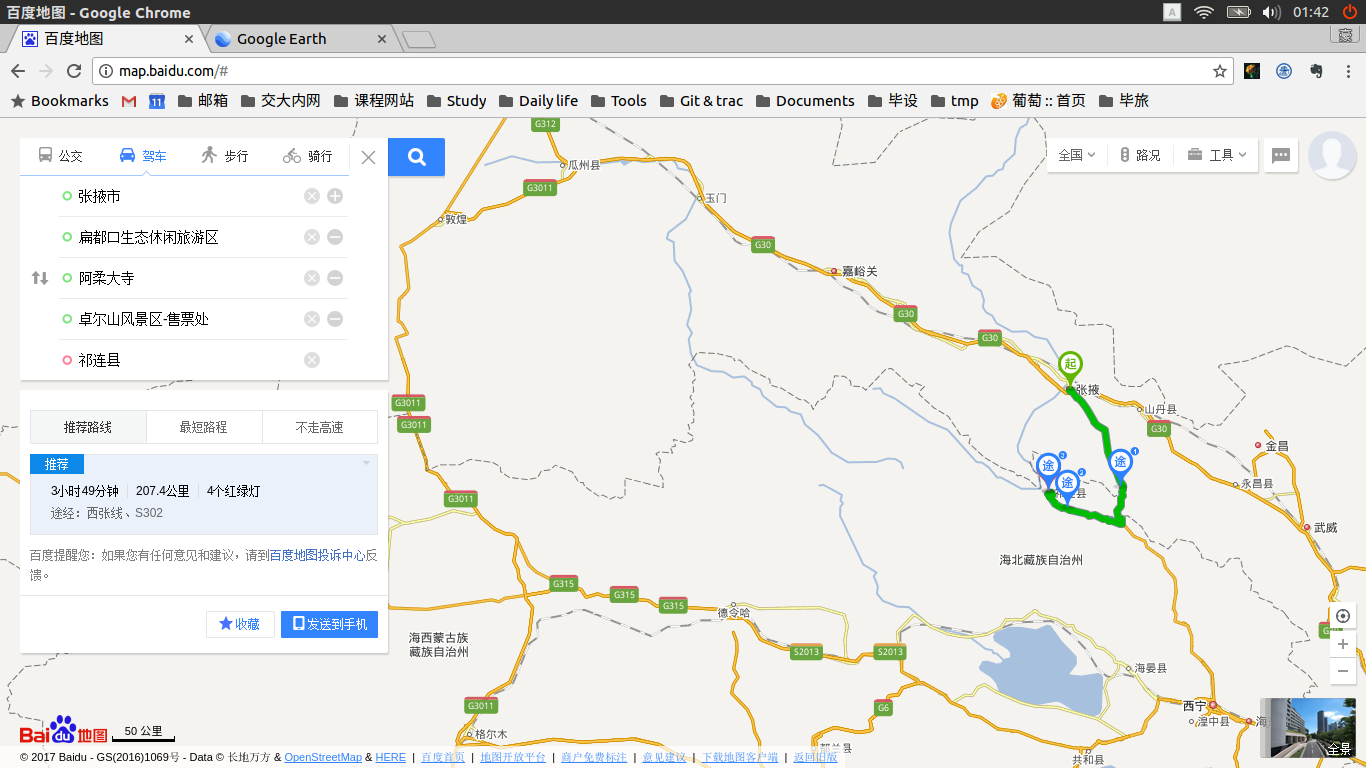Open the 工具 tools dropdown

coord(1217,155)
